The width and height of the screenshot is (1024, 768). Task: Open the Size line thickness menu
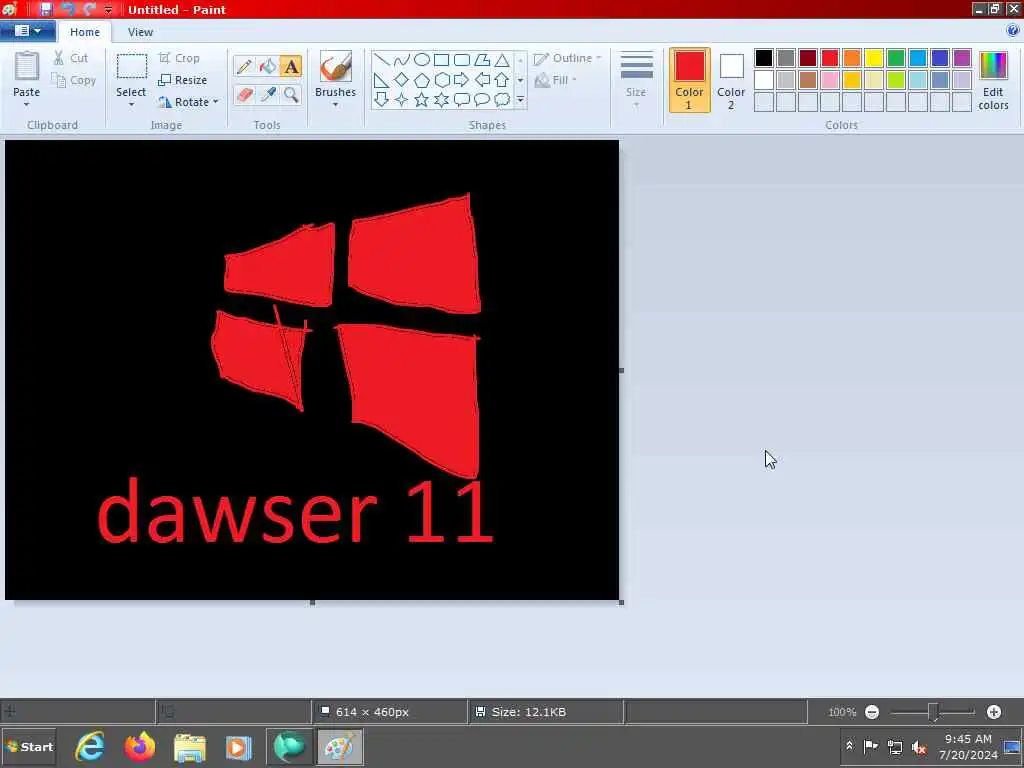tap(636, 80)
